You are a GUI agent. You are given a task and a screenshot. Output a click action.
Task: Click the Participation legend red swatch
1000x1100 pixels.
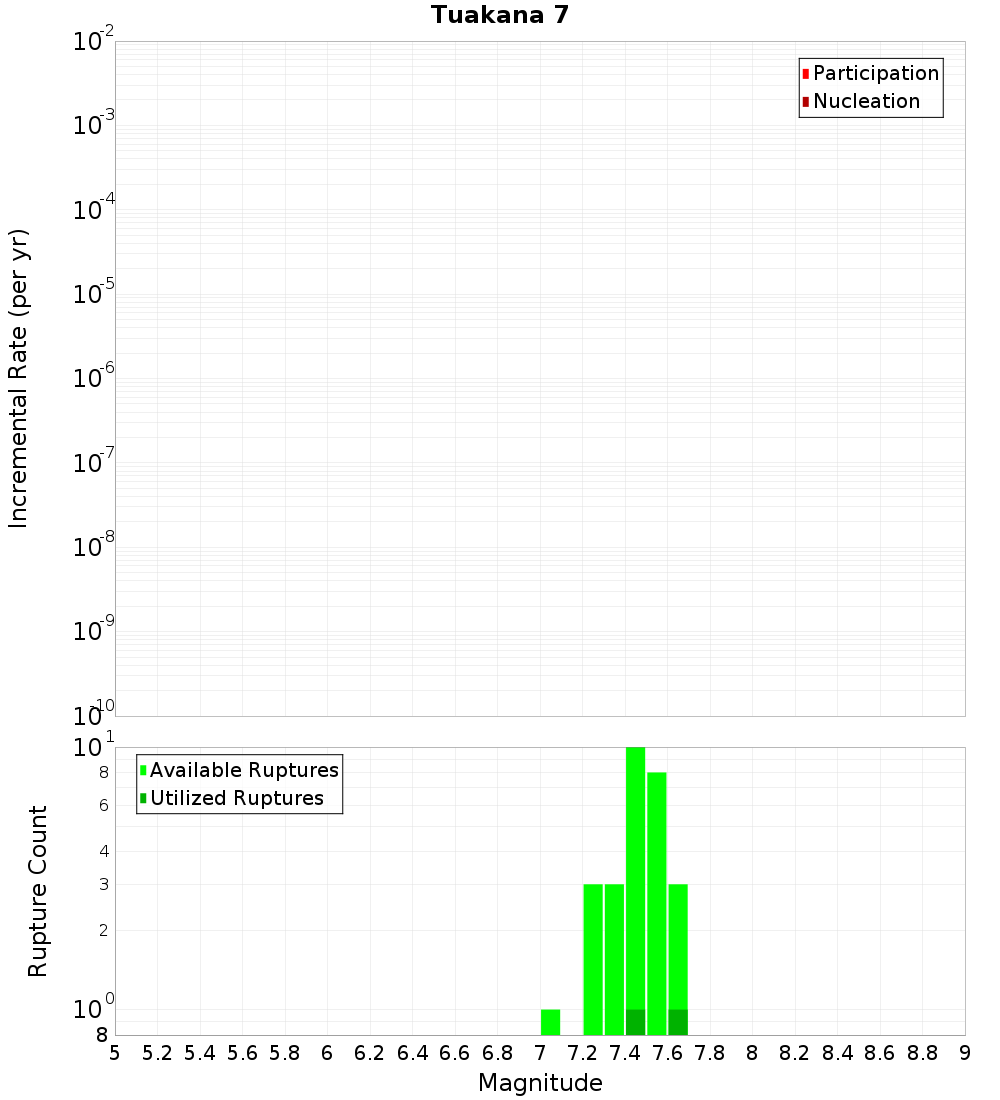click(x=806, y=74)
